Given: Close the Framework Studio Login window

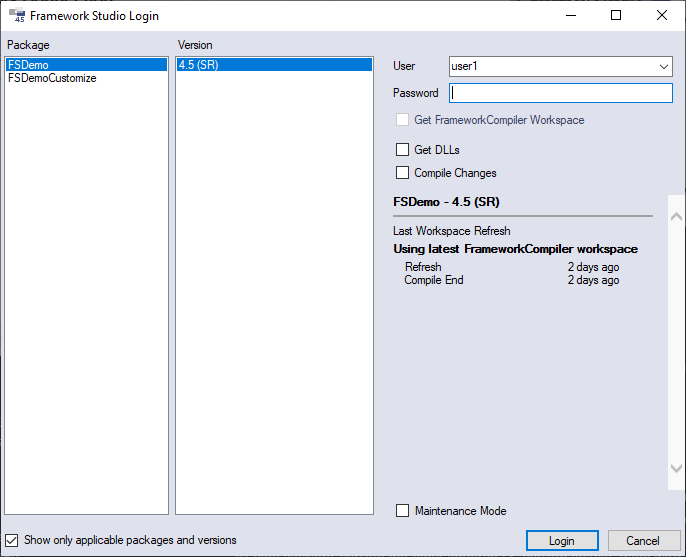Looking at the screenshot, I should point(662,15).
